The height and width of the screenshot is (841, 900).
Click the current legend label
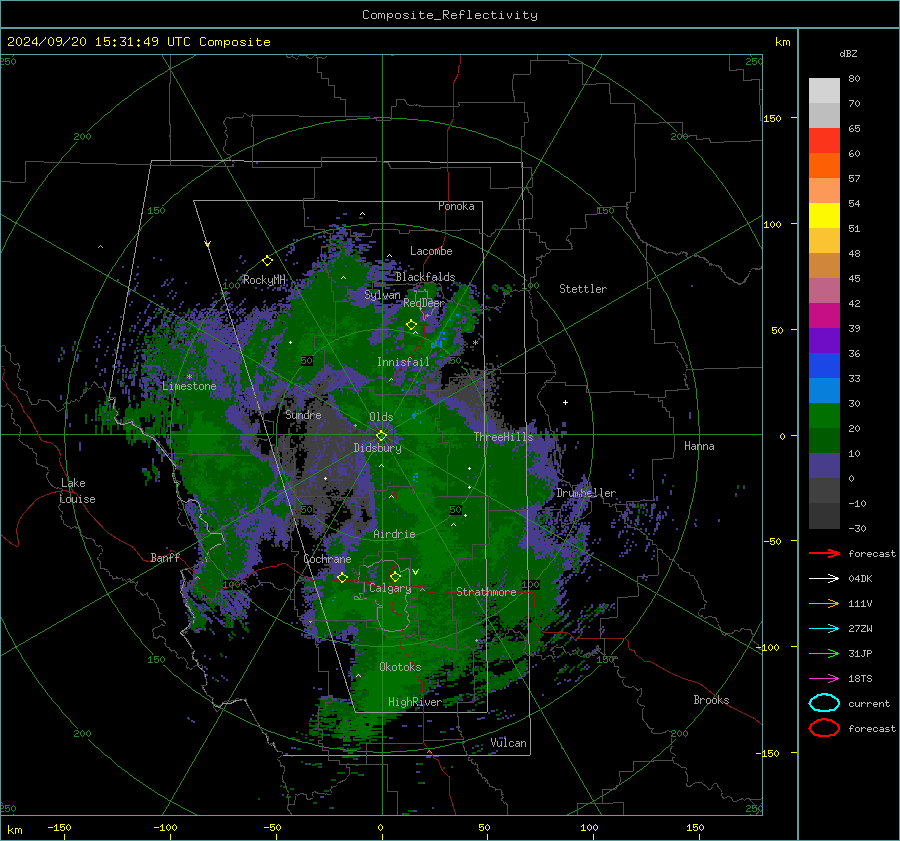coord(869,703)
